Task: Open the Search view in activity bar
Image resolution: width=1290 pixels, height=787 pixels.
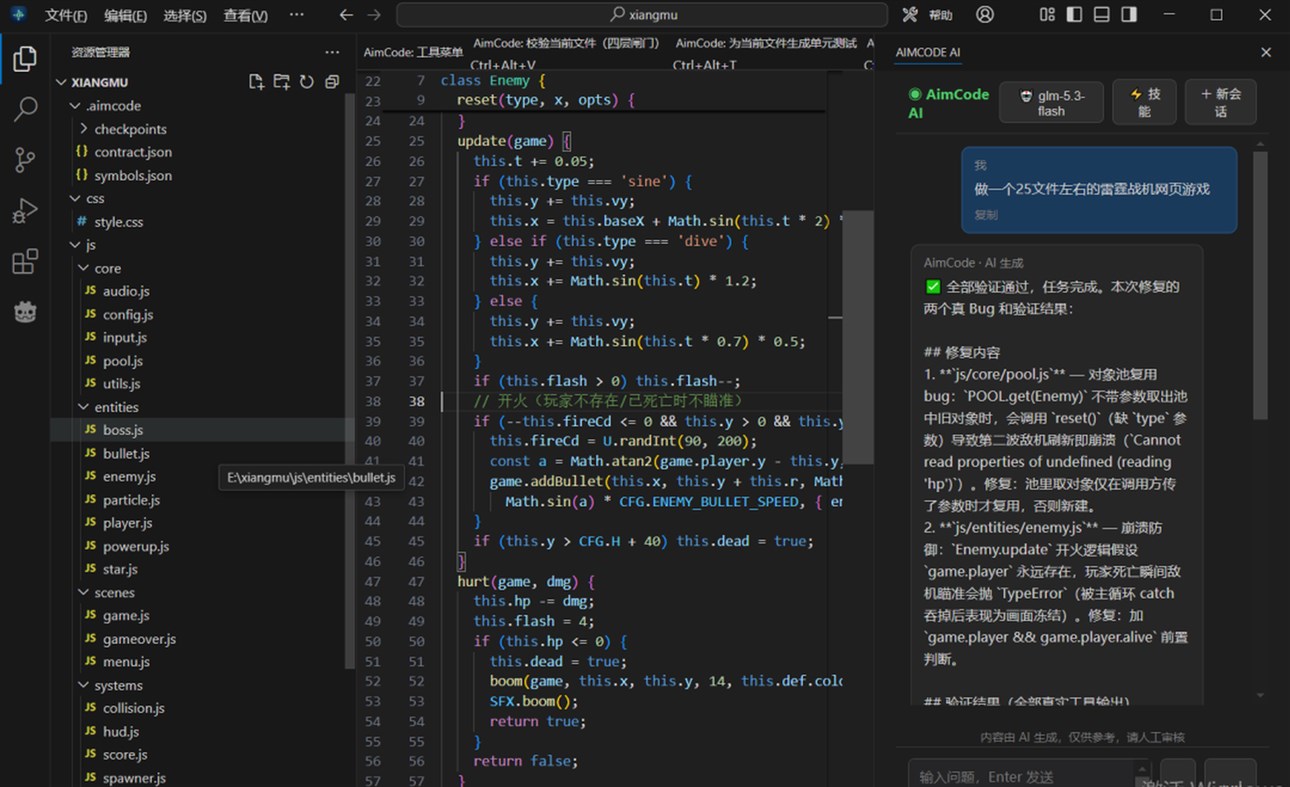Action: point(25,109)
